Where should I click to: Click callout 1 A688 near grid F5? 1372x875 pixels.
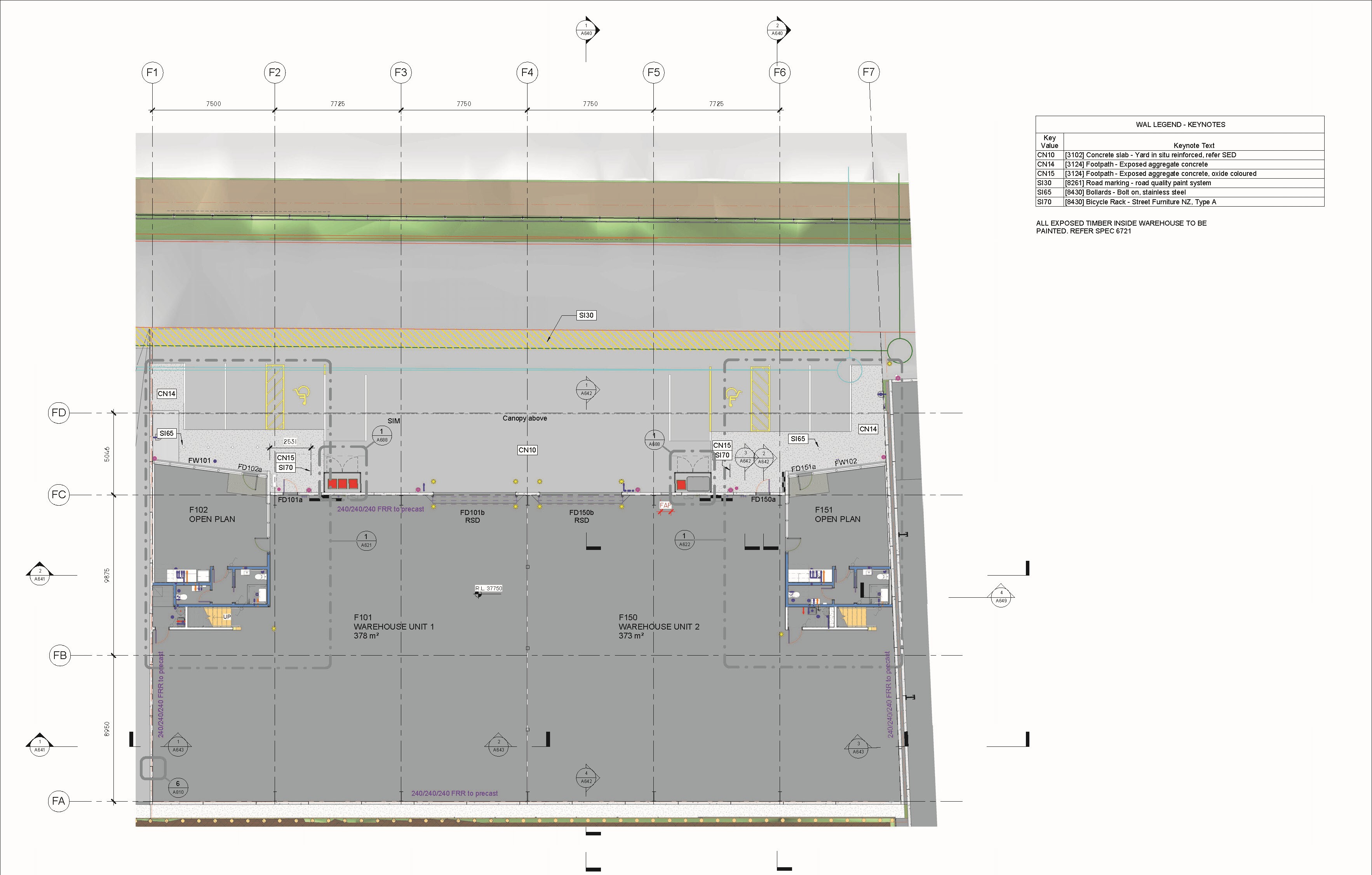[655, 440]
